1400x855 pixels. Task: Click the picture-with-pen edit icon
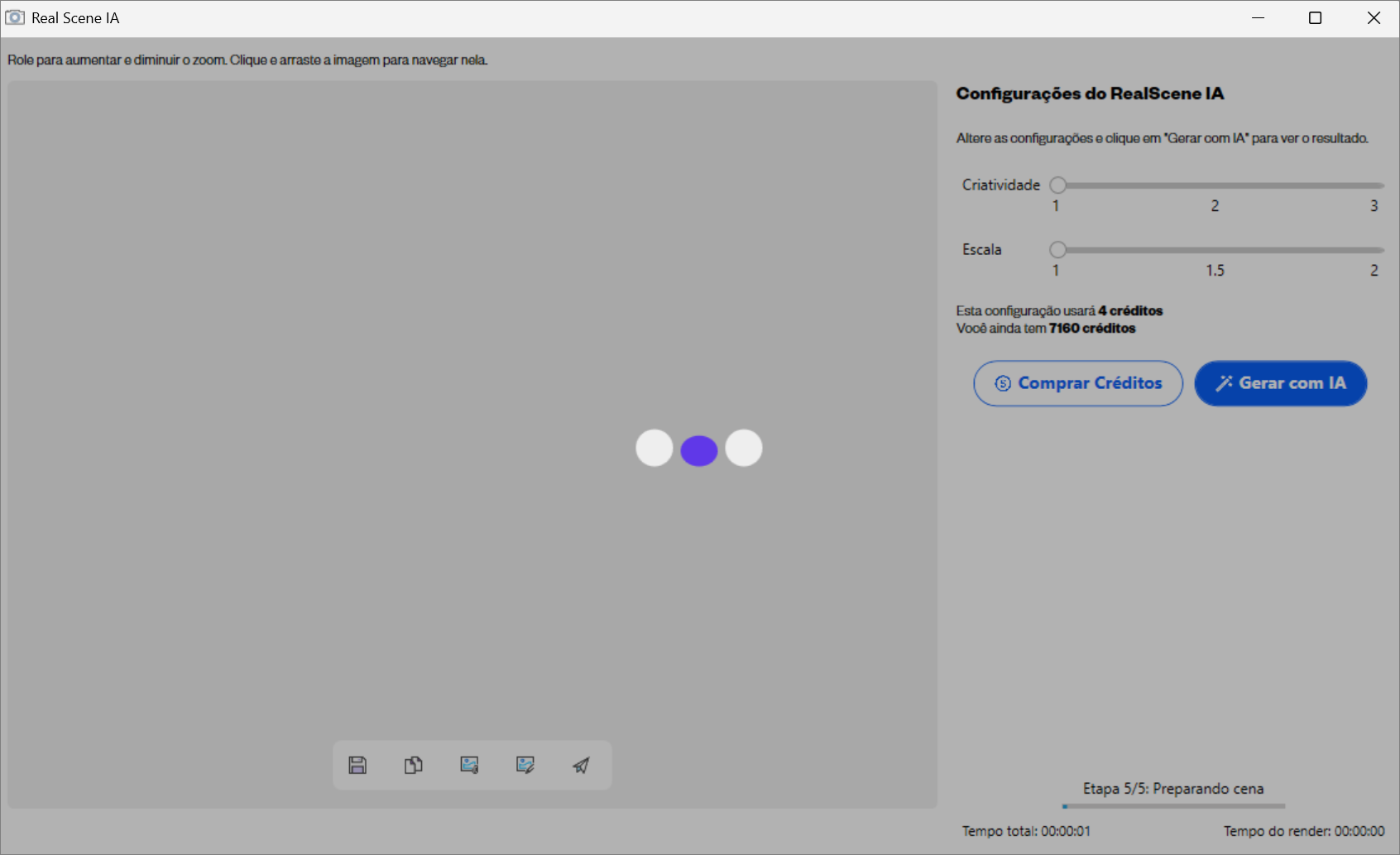click(x=525, y=765)
